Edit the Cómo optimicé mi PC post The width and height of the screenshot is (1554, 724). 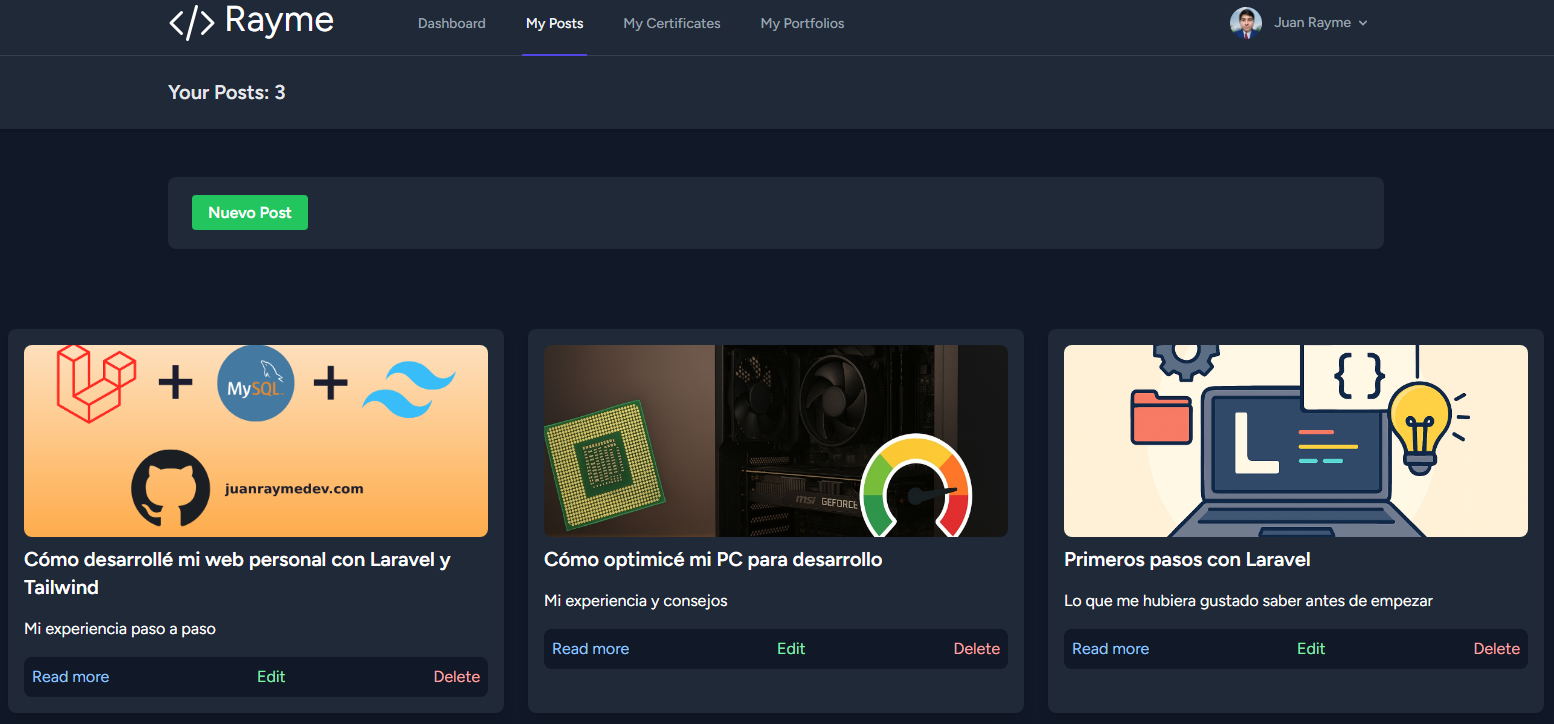click(x=791, y=649)
